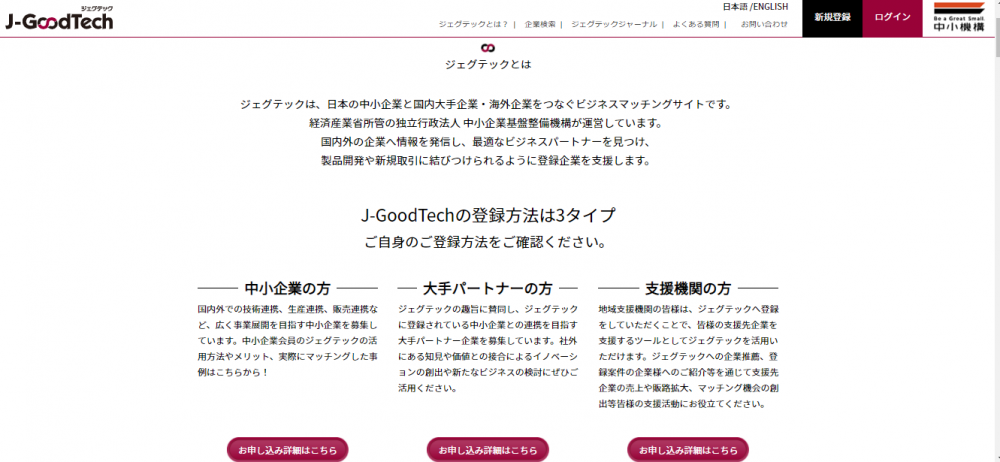Screen dimensions: 1000x462
Task: Switch language to ENGLISH
Action: (x=770, y=7)
